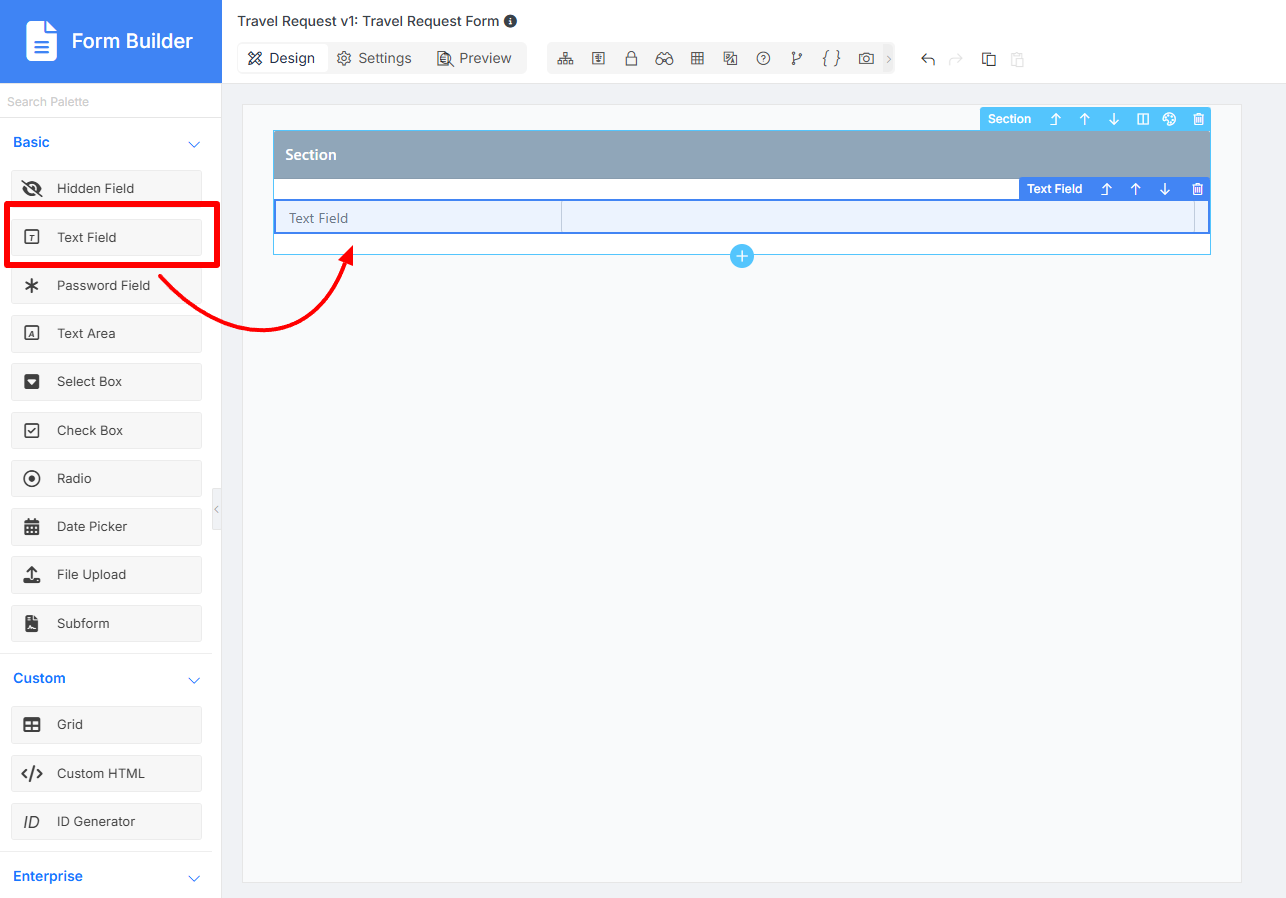Open the Section column layout icon
The width and height of the screenshot is (1286, 898).
(1142, 119)
